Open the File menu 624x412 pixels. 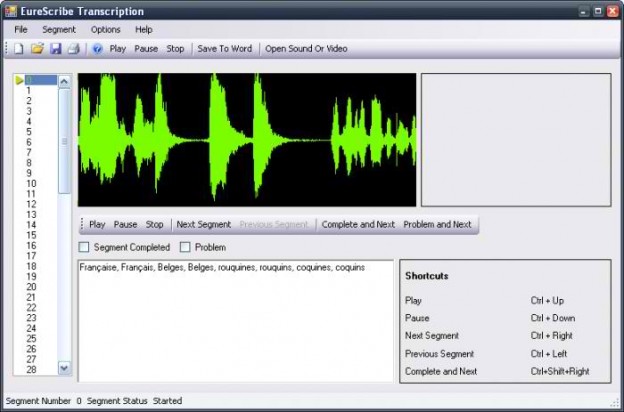(x=21, y=29)
